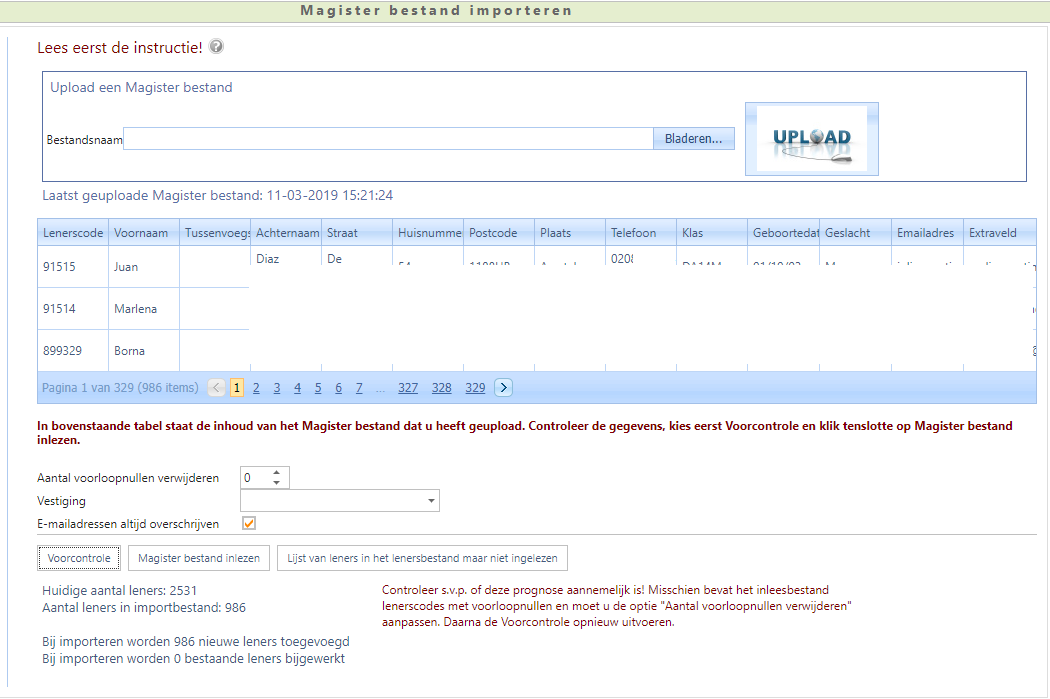Click 'Lees eerst de instructie!' heading
This screenshot has height=699, width=1050.
click(x=120, y=48)
